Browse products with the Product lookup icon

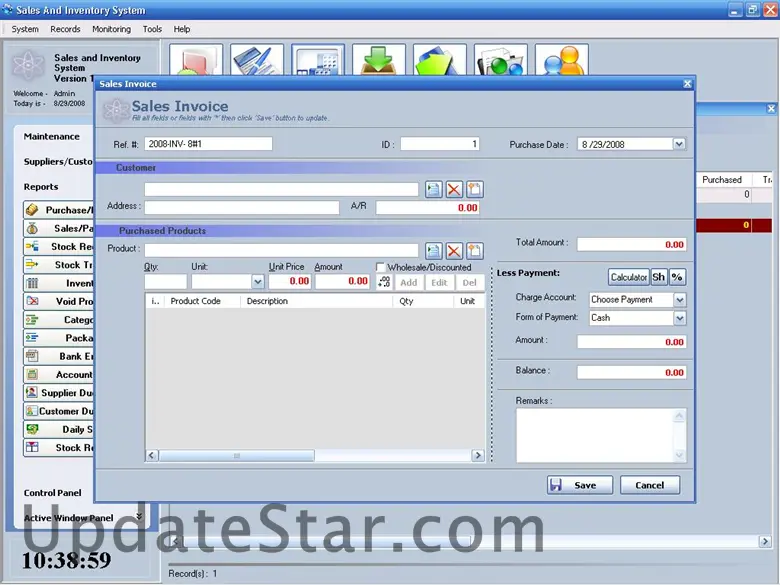coord(433,251)
